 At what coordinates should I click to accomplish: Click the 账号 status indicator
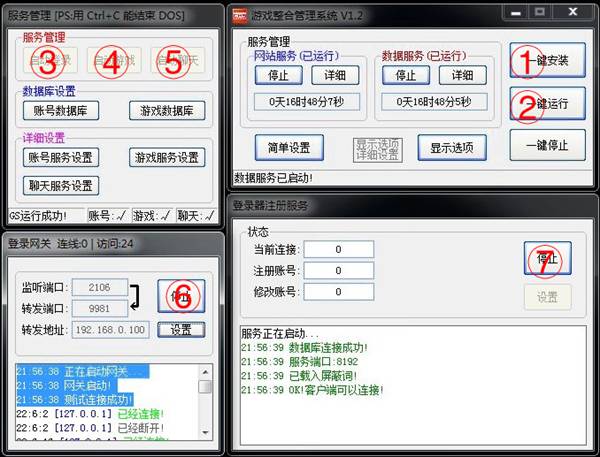[x=108, y=216]
